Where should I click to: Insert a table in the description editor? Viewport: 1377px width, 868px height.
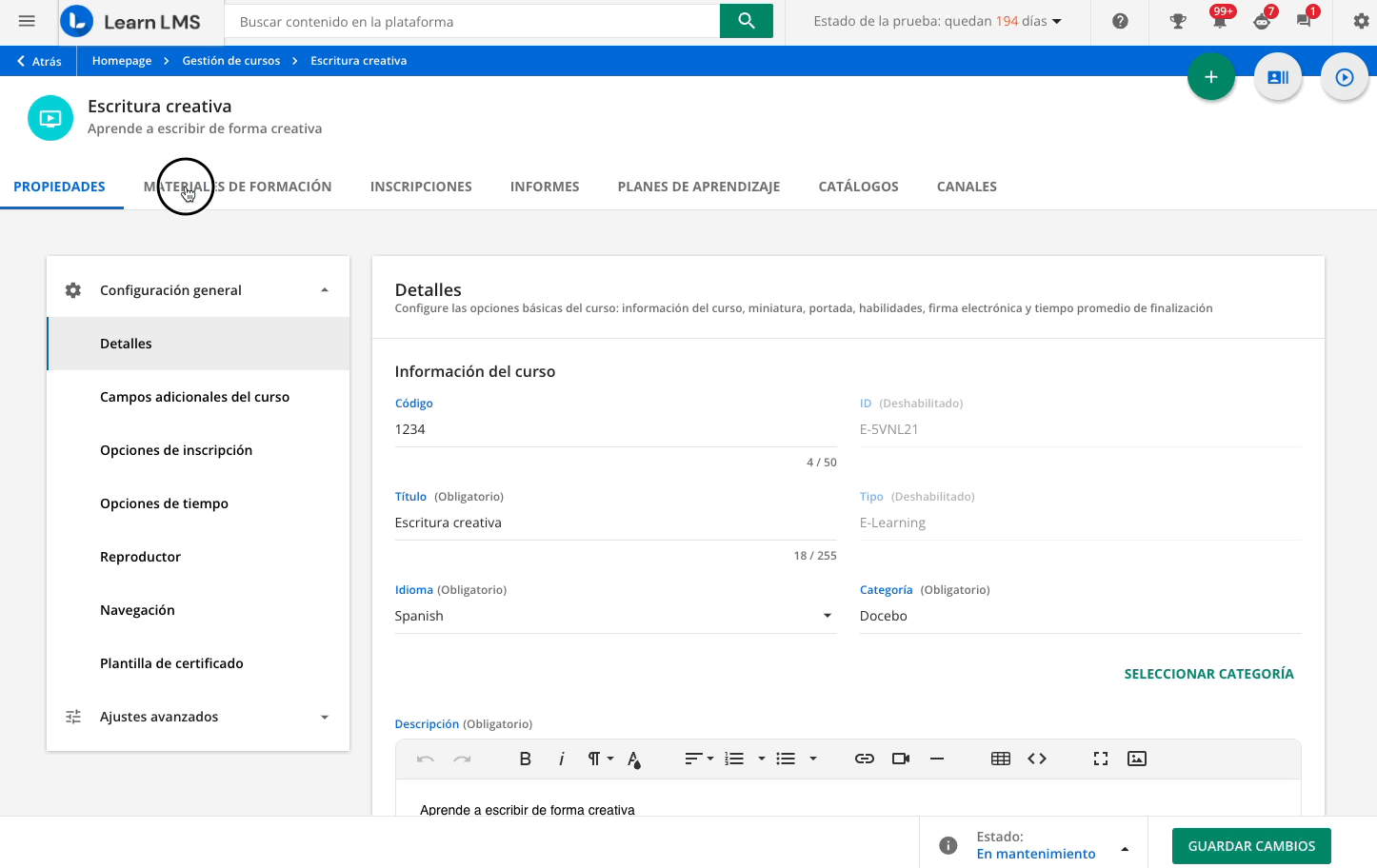tap(1001, 759)
